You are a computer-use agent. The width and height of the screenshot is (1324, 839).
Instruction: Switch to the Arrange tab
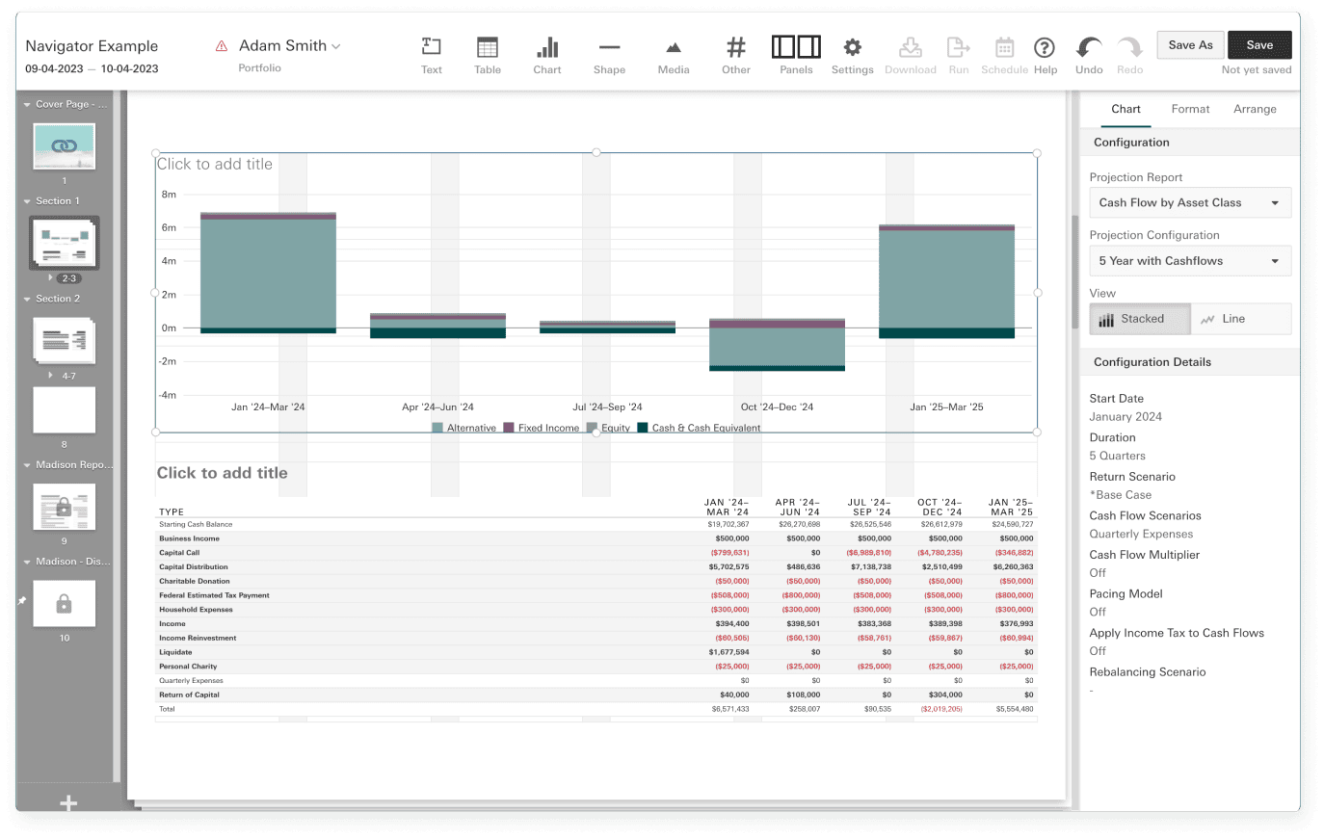(x=1254, y=109)
